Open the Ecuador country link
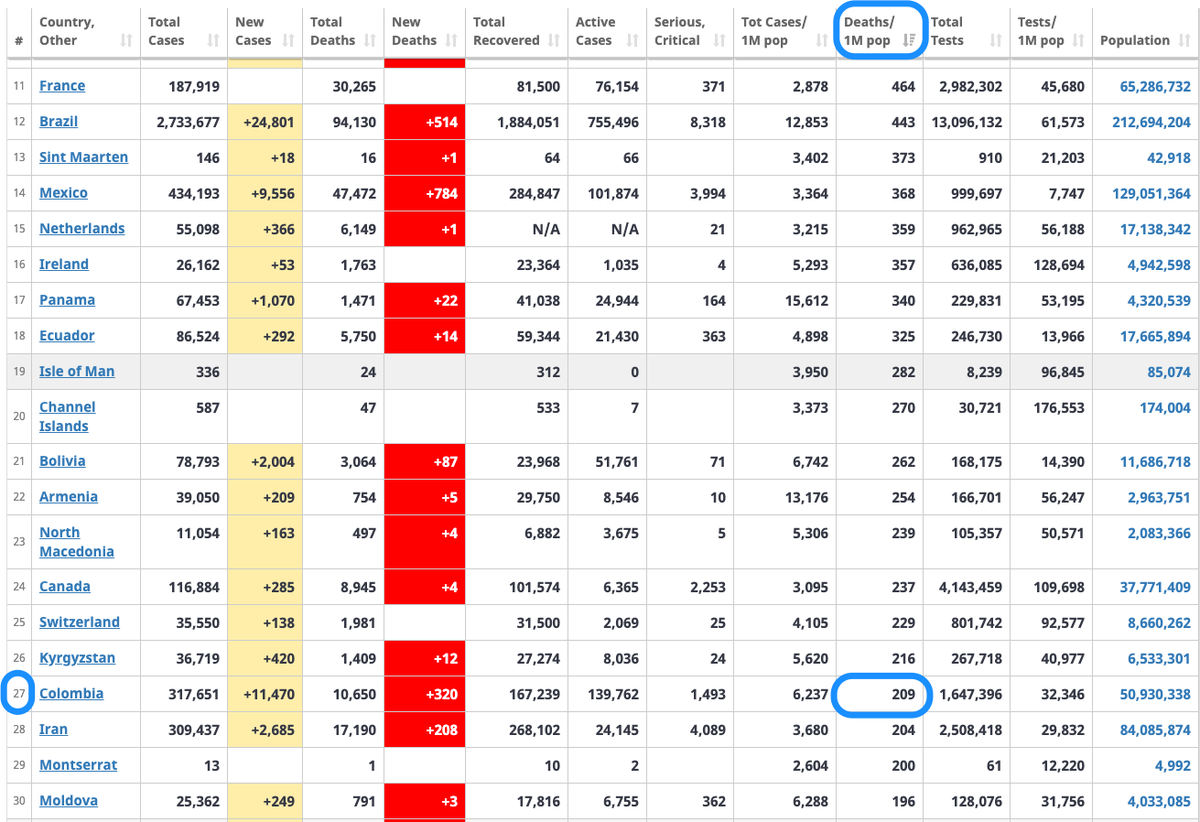 pyautogui.click(x=67, y=336)
